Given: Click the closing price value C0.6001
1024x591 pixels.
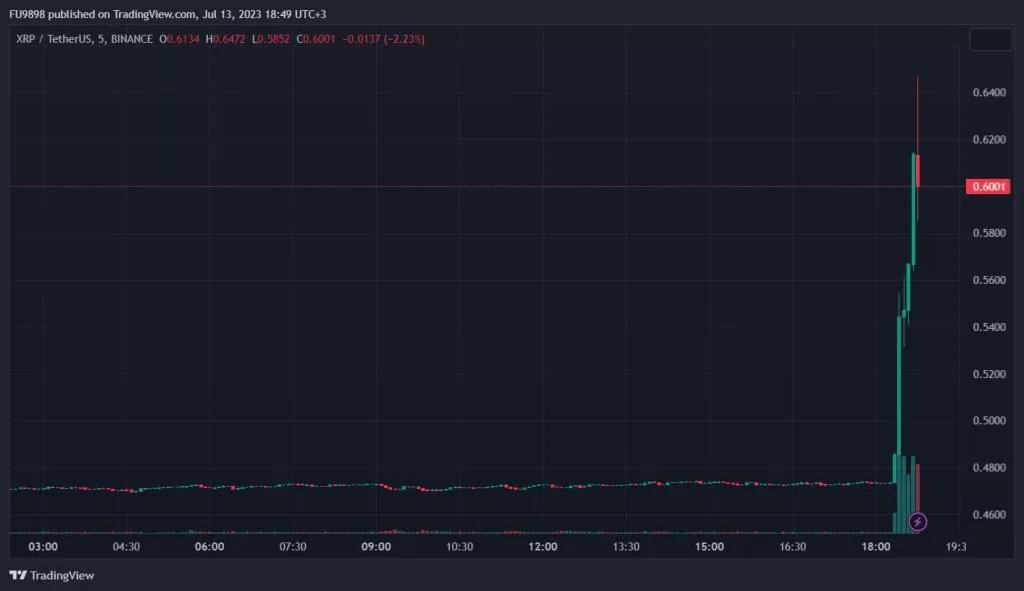Looking at the screenshot, I should click(318, 39).
